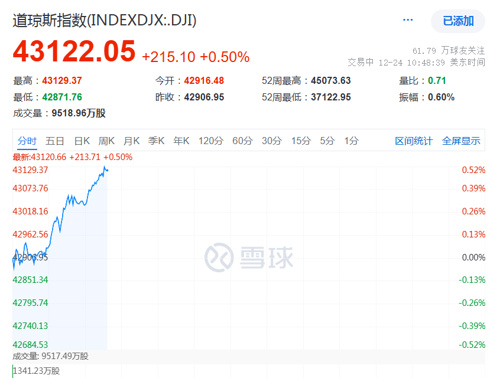This screenshot has height=378, width=500.
Task: Switch to the 1分 interval chart
Action: [351, 141]
